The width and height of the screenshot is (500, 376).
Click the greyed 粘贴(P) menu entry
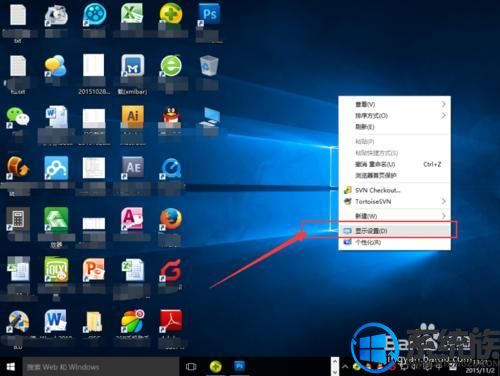(394, 141)
